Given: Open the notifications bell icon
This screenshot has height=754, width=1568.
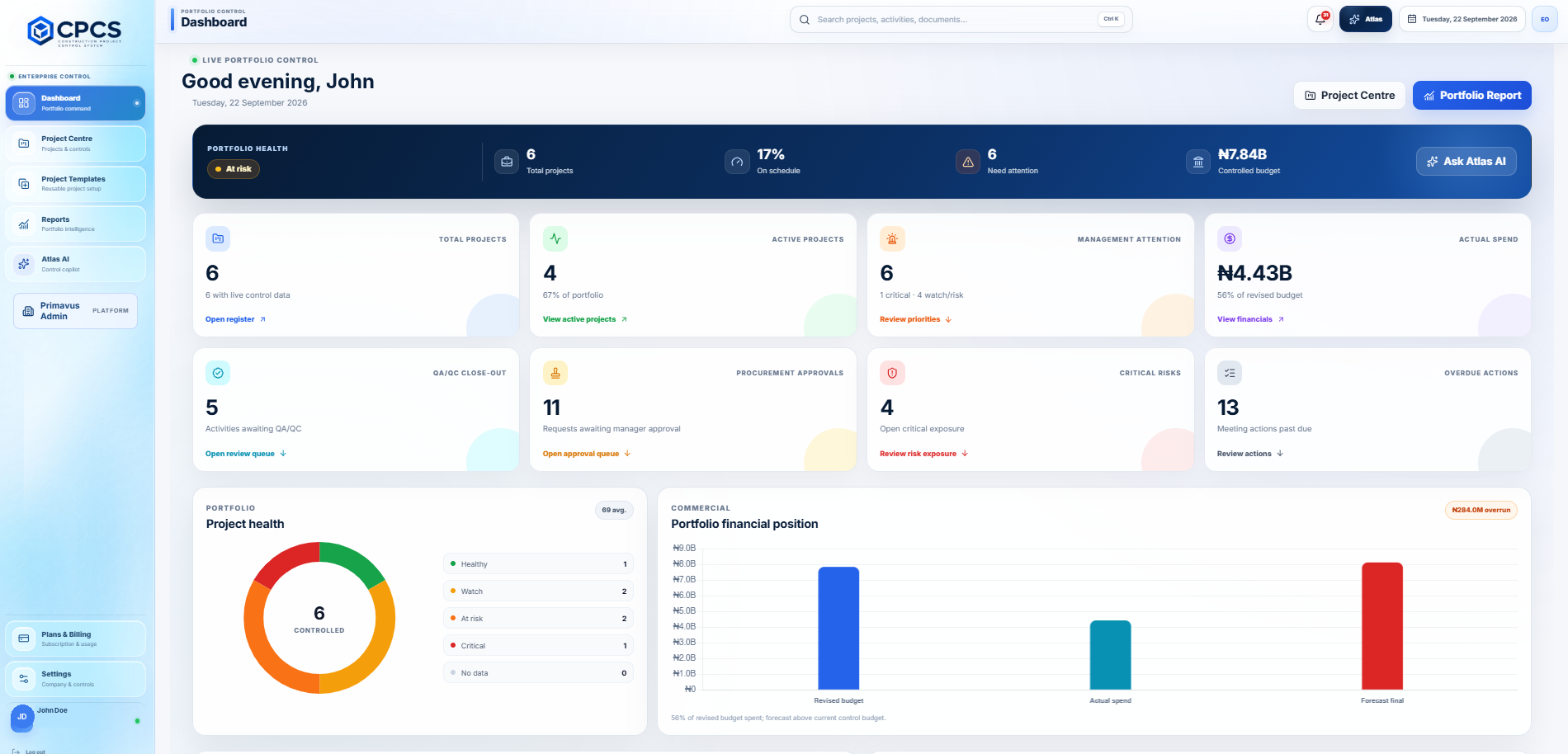Looking at the screenshot, I should [1320, 19].
